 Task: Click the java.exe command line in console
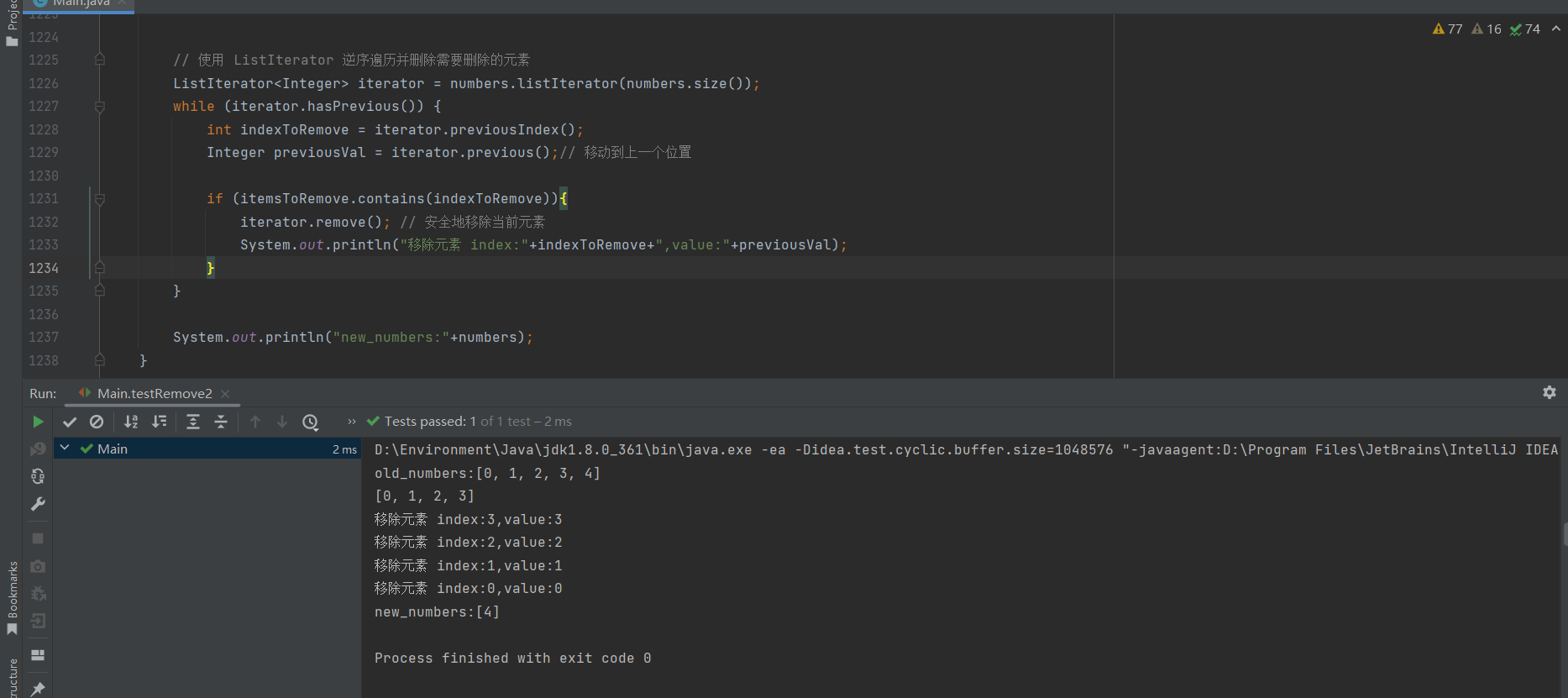966,450
